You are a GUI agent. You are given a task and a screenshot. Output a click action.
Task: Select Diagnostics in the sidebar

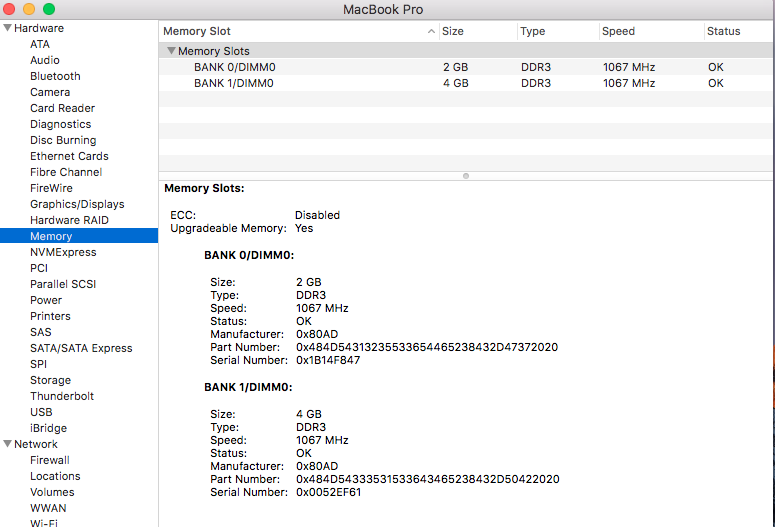60,124
